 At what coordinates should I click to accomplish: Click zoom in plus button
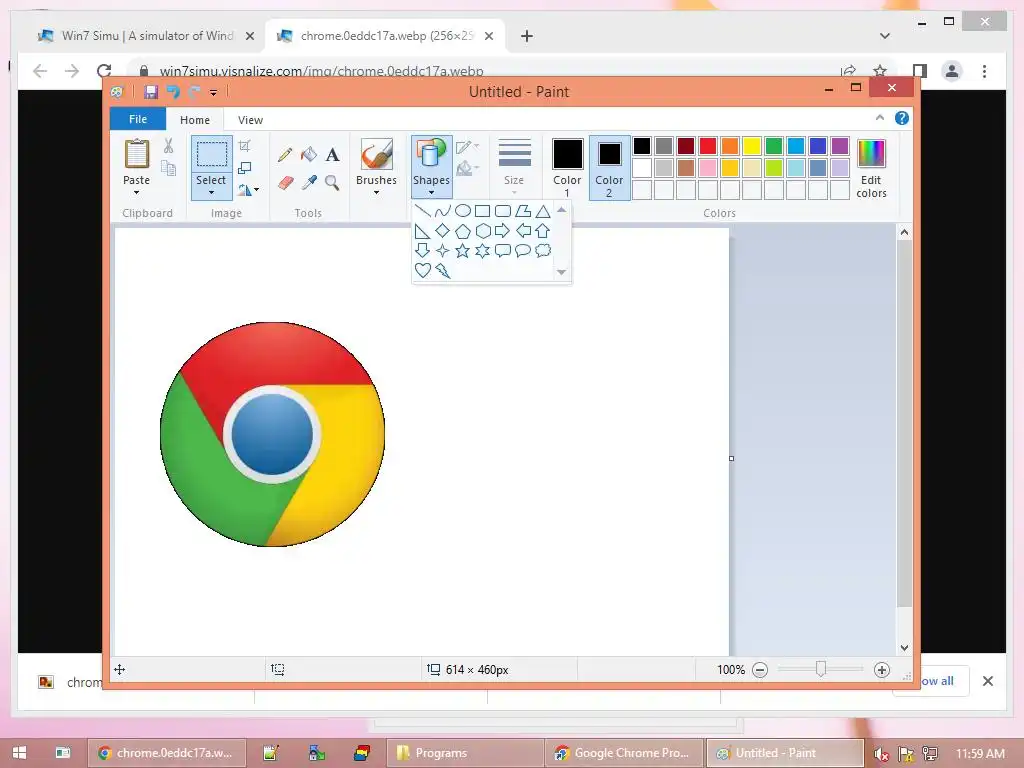pyautogui.click(x=882, y=670)
